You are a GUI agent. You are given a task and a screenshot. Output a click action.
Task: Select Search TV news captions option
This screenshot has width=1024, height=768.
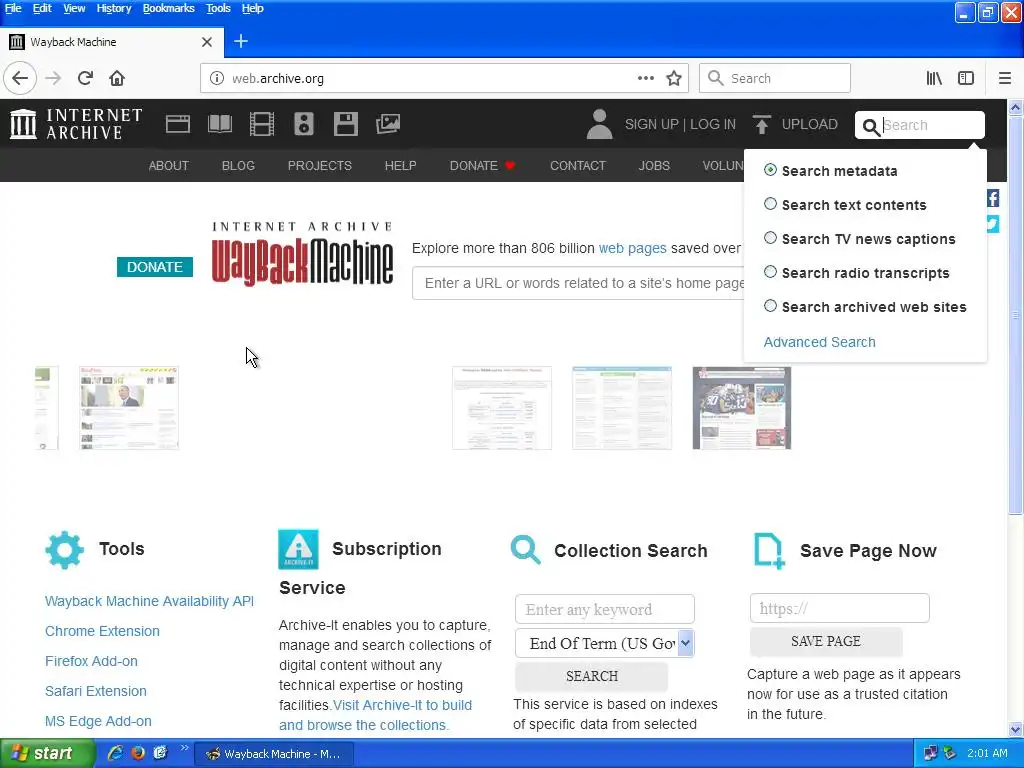click(x=771, y=238)
